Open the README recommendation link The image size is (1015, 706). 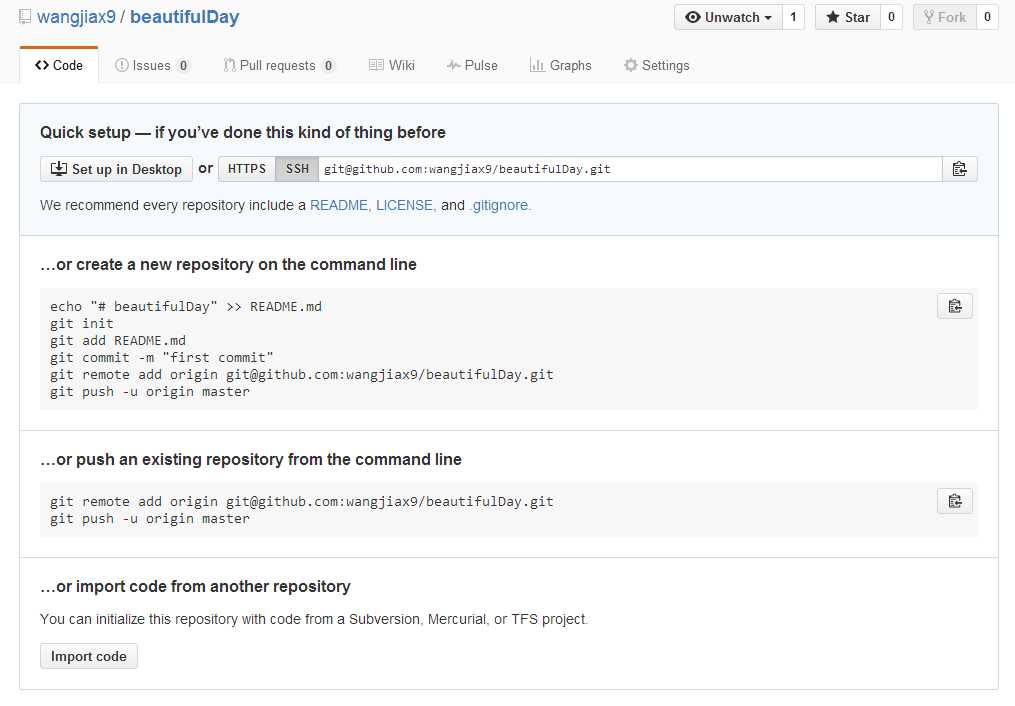coord(340,205)
